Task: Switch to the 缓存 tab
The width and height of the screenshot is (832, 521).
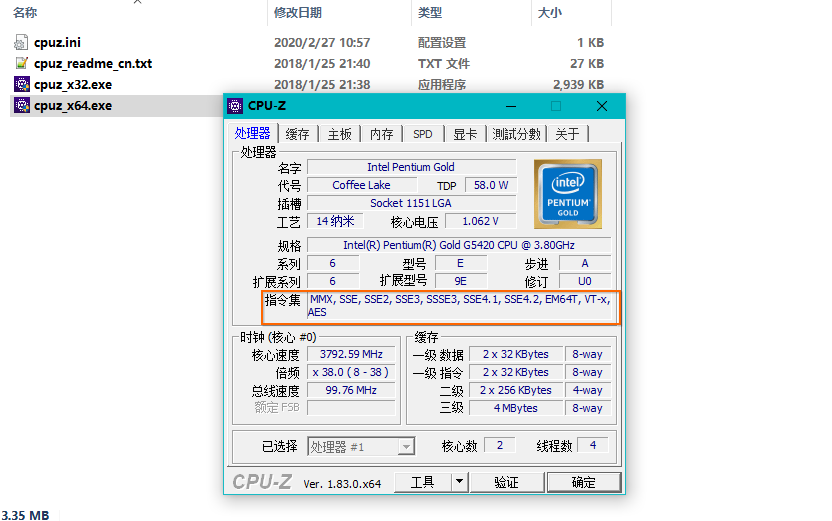Action: [297, 134]
